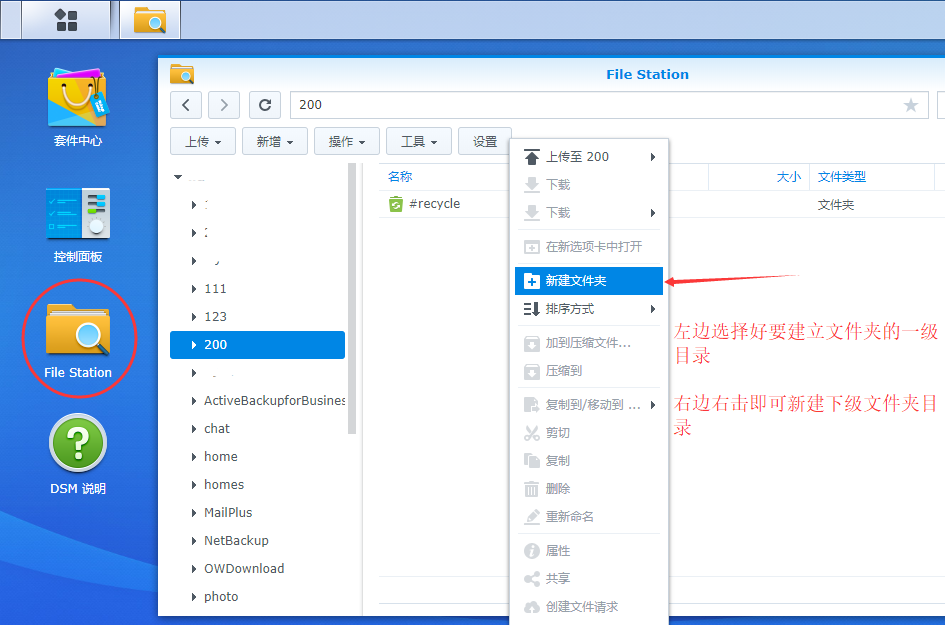Choose 排序方式 from the context menu
945x625 pixels.
(x=589, y=309)
